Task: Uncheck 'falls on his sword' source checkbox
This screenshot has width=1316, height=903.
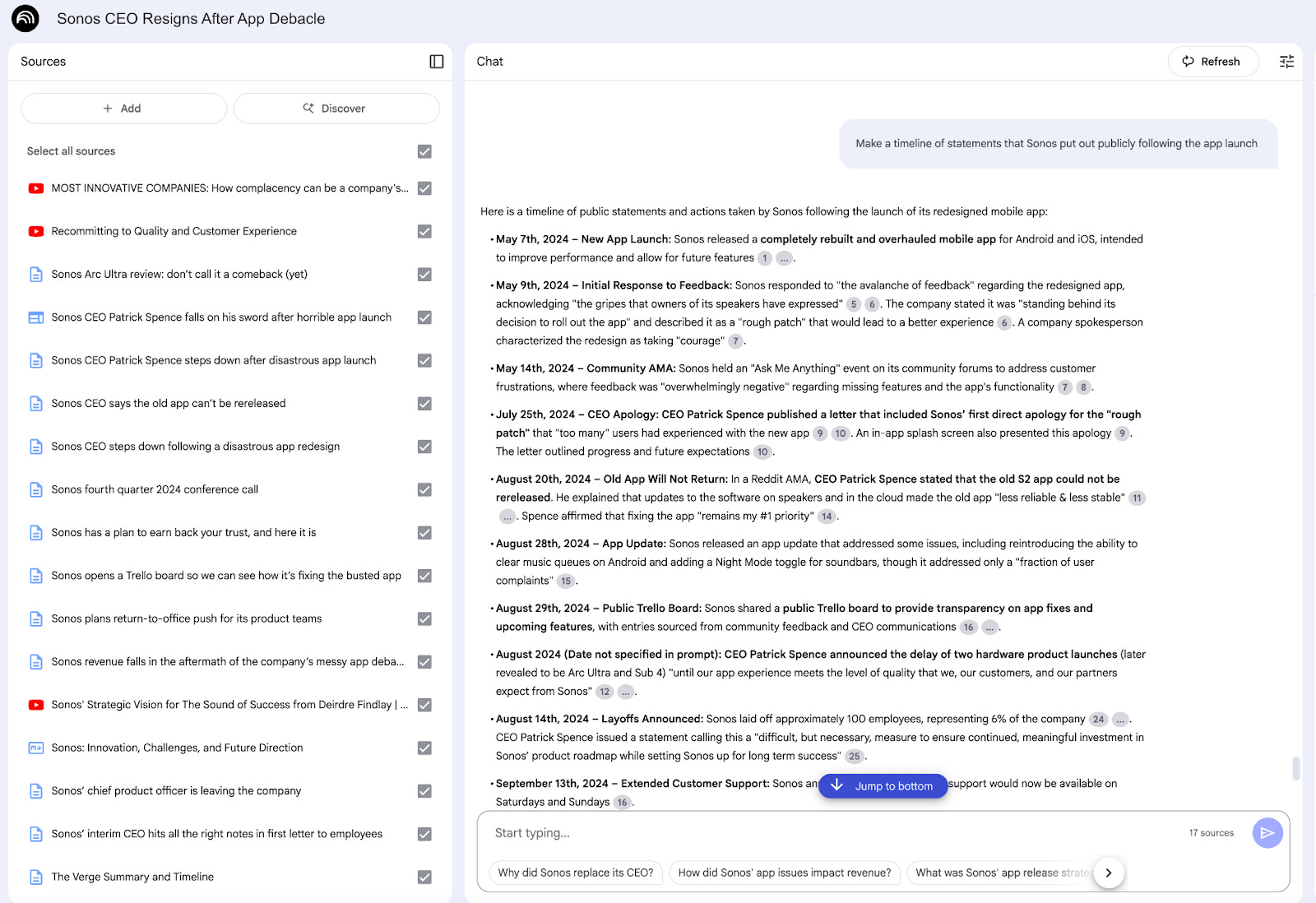Action: point(424,317)
